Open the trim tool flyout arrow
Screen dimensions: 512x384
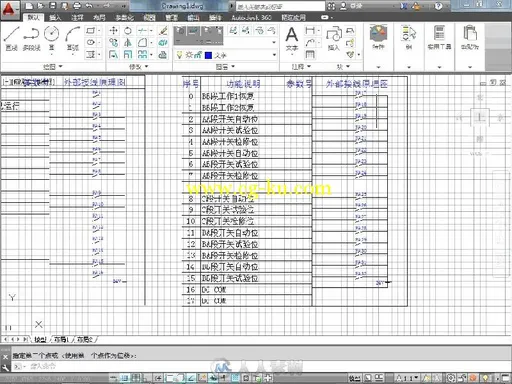[151, 31]
